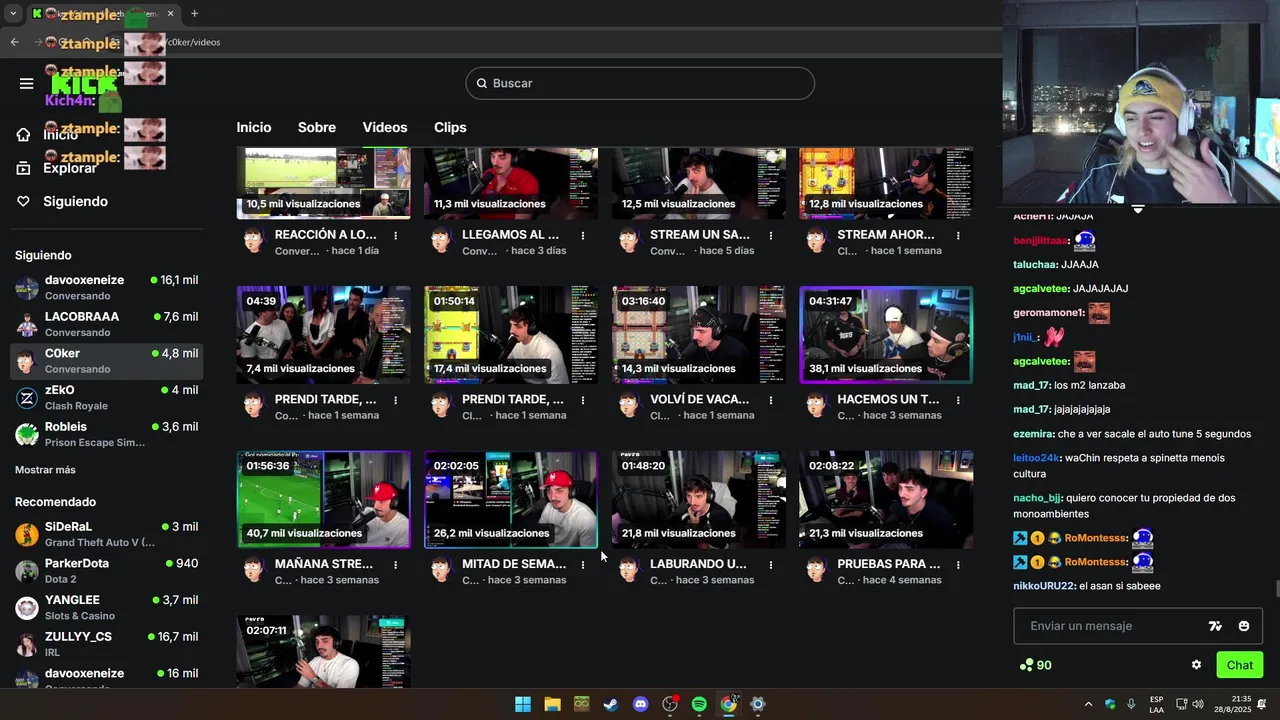Open options menu for REACCIÓN A LO... video
Image resolution: width=1280 pixels, height=720 pixels.
tap(396, 236)
